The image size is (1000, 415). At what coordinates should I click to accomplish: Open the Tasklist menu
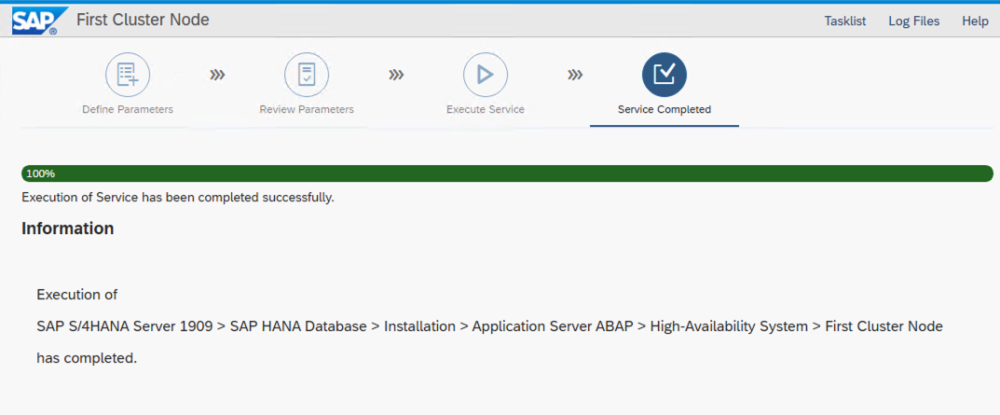845,21
